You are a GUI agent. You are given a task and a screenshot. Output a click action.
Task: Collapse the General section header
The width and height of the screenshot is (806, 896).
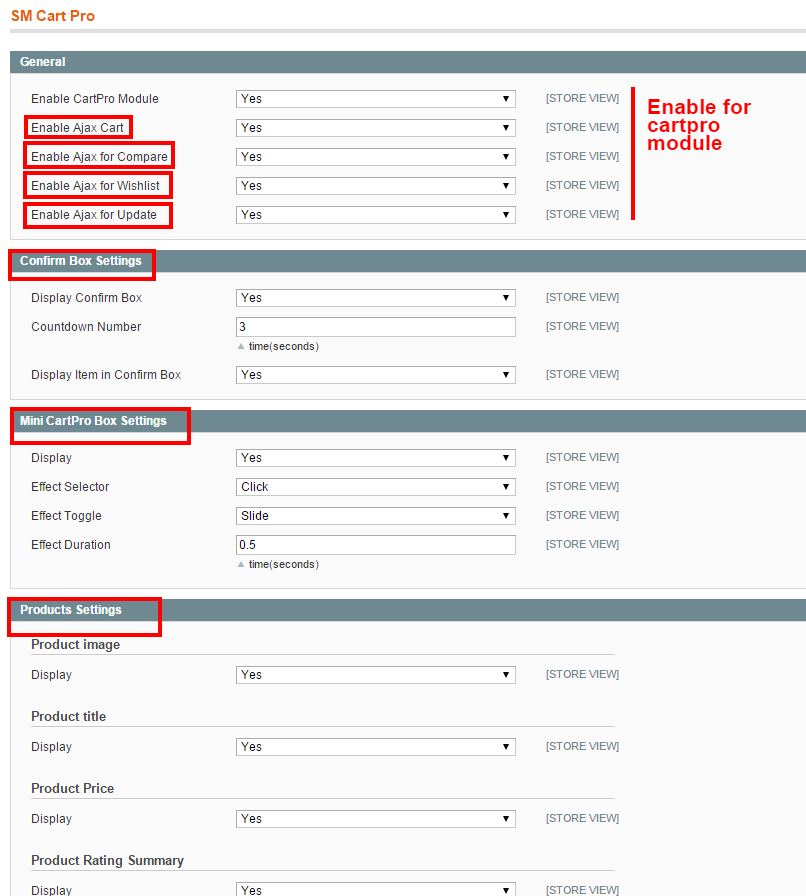pos(408,62)
